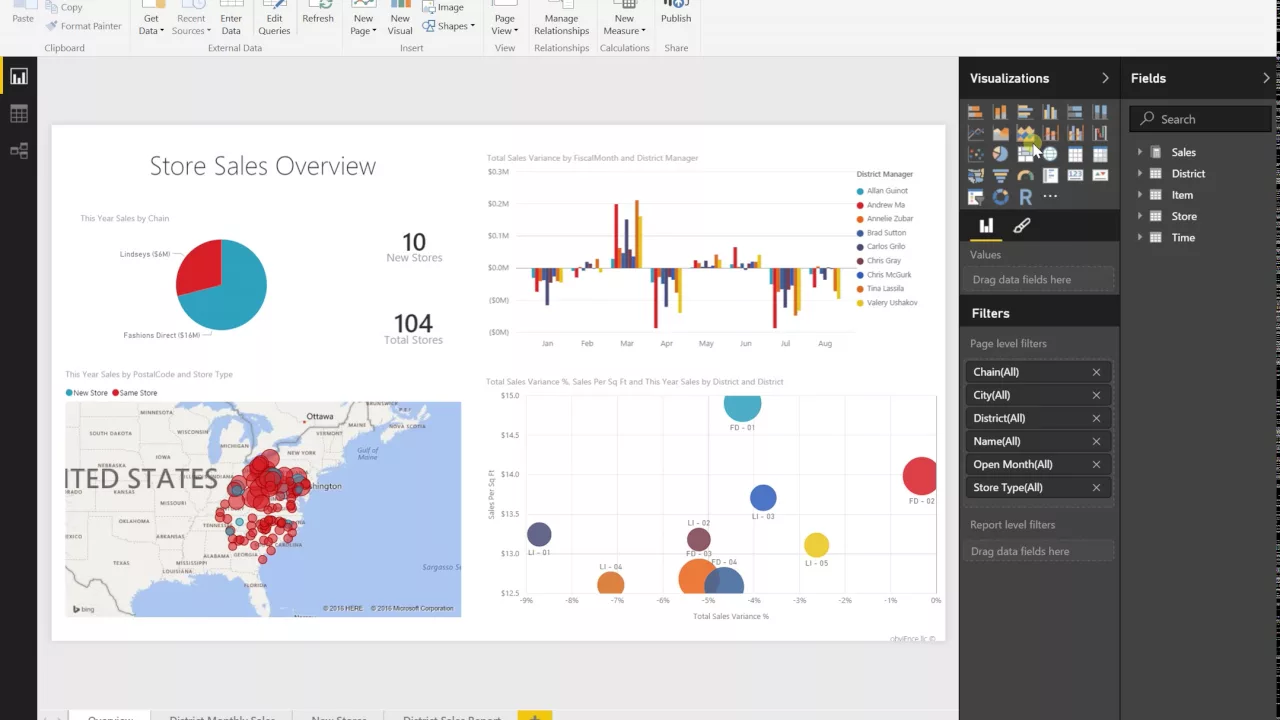Choose the line chart visualization
Viewport: 1280px width, 720px height.
pos(975,133)
